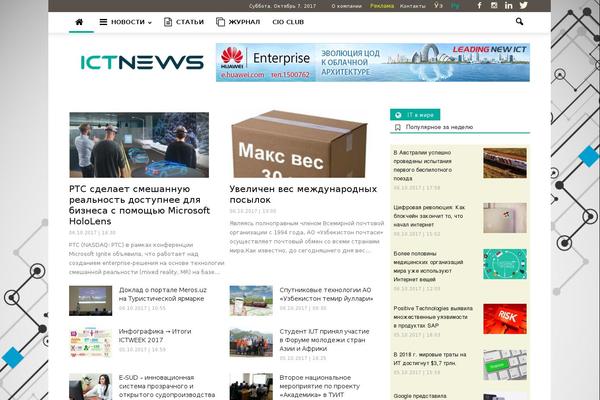This screenshot has height=400, width=600.
Task: Open the Статьи menu item
Action: 189,22
